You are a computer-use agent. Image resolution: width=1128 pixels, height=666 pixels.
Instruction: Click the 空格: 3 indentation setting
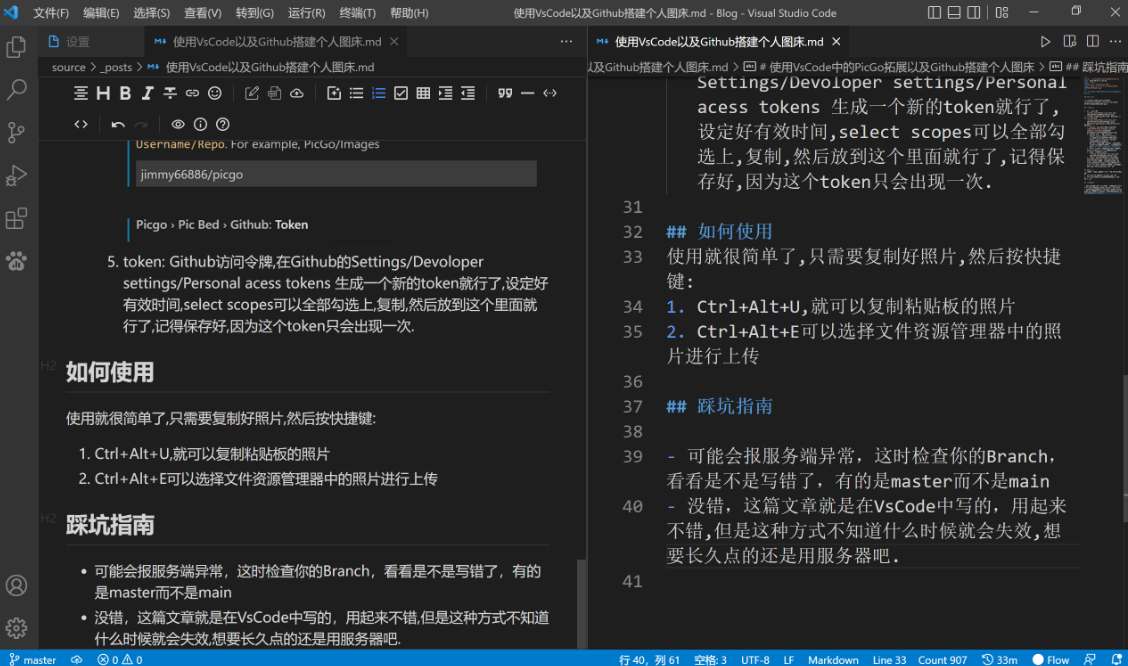pyautogui.click(x=710, y=660)
